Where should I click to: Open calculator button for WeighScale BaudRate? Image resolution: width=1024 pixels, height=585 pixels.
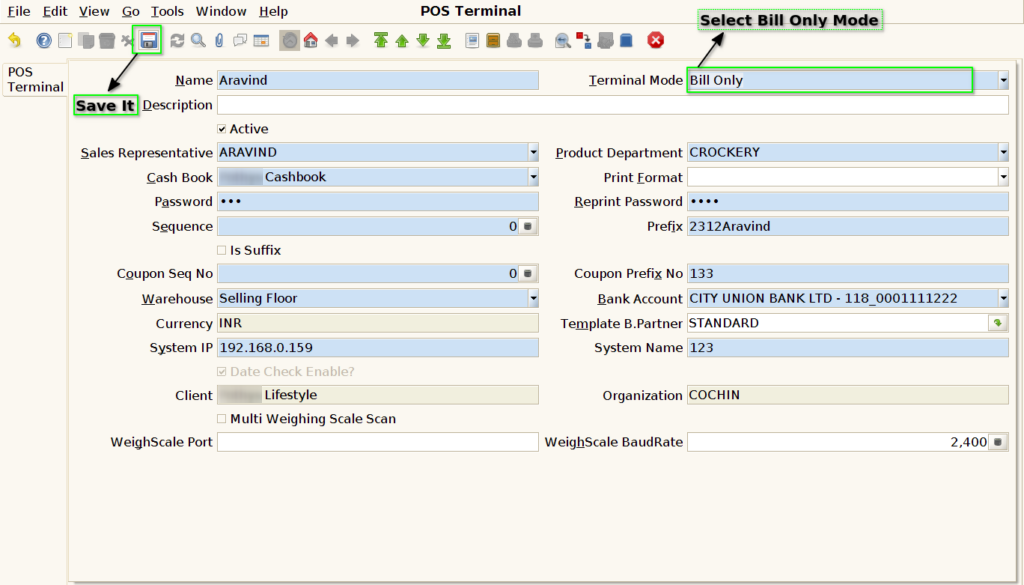[997, 442]
